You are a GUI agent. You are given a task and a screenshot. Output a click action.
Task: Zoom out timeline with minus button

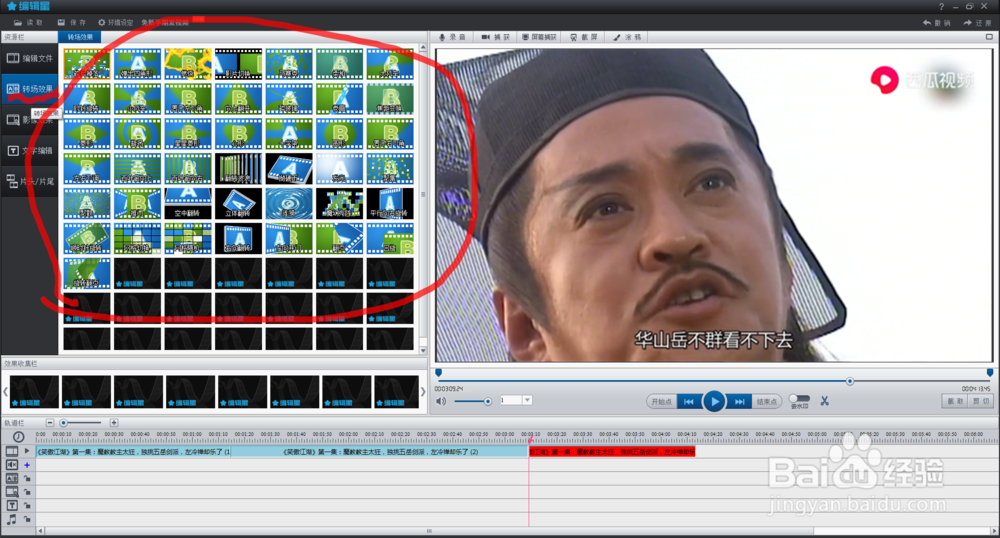(x=50, y=423)
